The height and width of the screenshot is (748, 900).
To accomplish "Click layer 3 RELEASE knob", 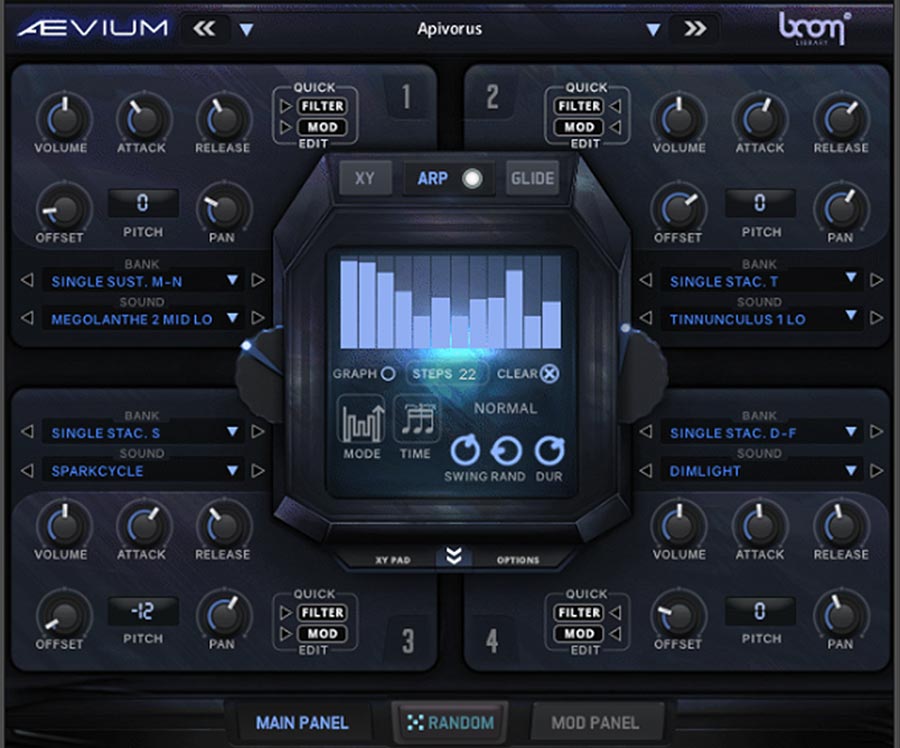I will coord(223,525).
